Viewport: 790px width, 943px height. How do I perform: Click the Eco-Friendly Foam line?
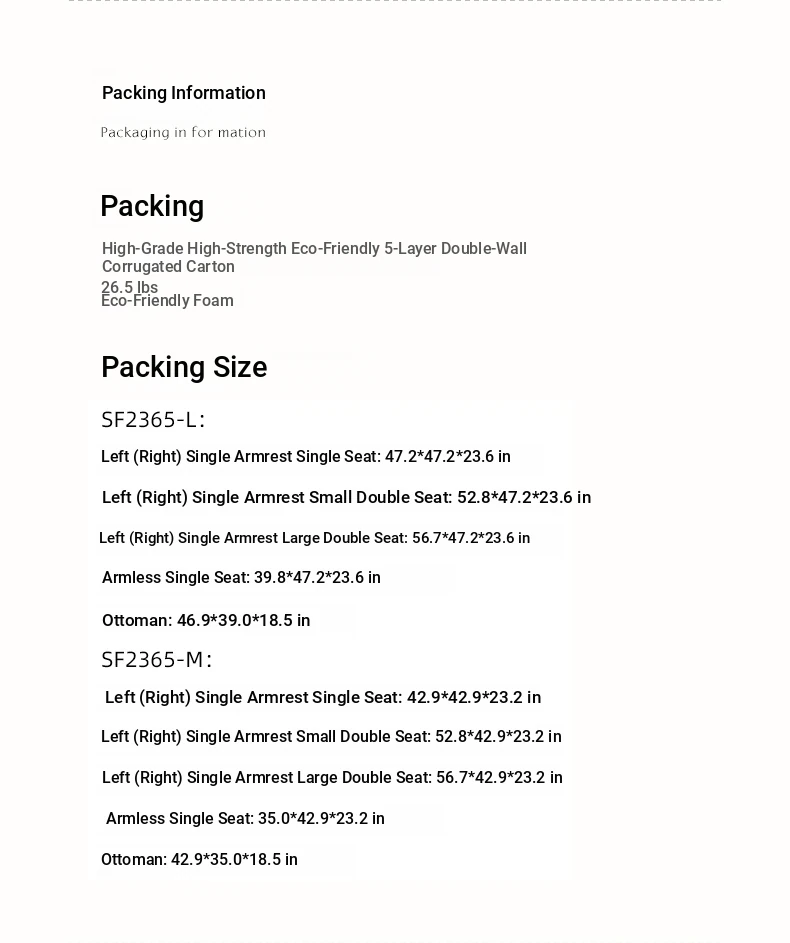point(167,301)
